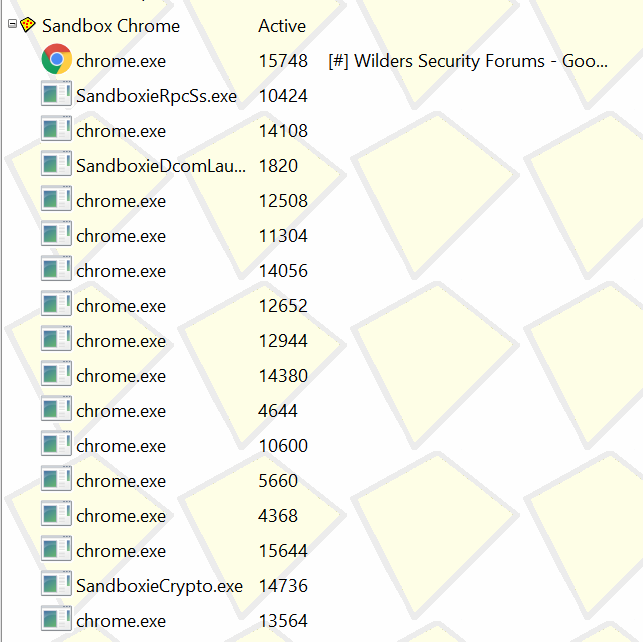Click the process icon in the 14056 row
This screenshot has width=643, height=642.
click(57, 269)
